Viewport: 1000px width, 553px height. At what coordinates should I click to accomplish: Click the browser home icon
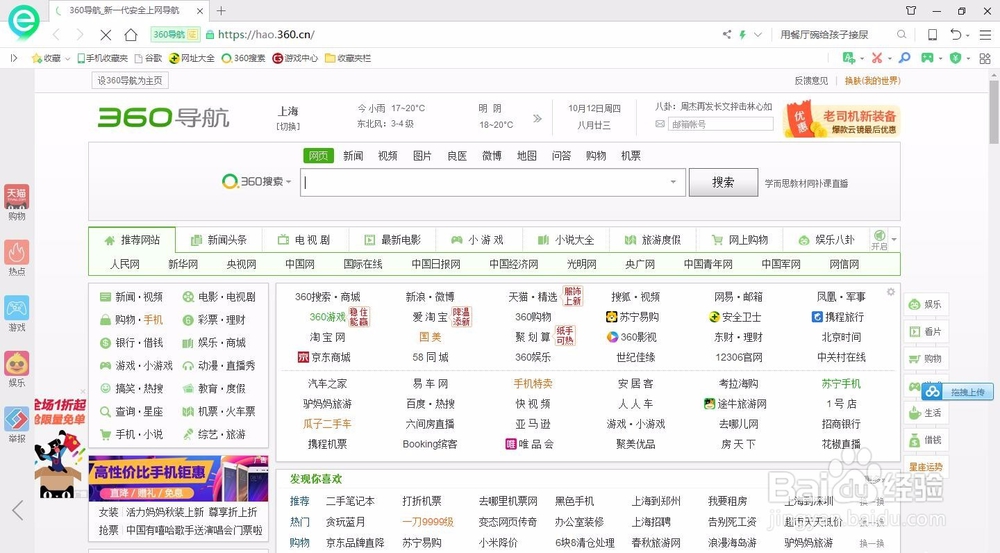[x=131, y=34]
